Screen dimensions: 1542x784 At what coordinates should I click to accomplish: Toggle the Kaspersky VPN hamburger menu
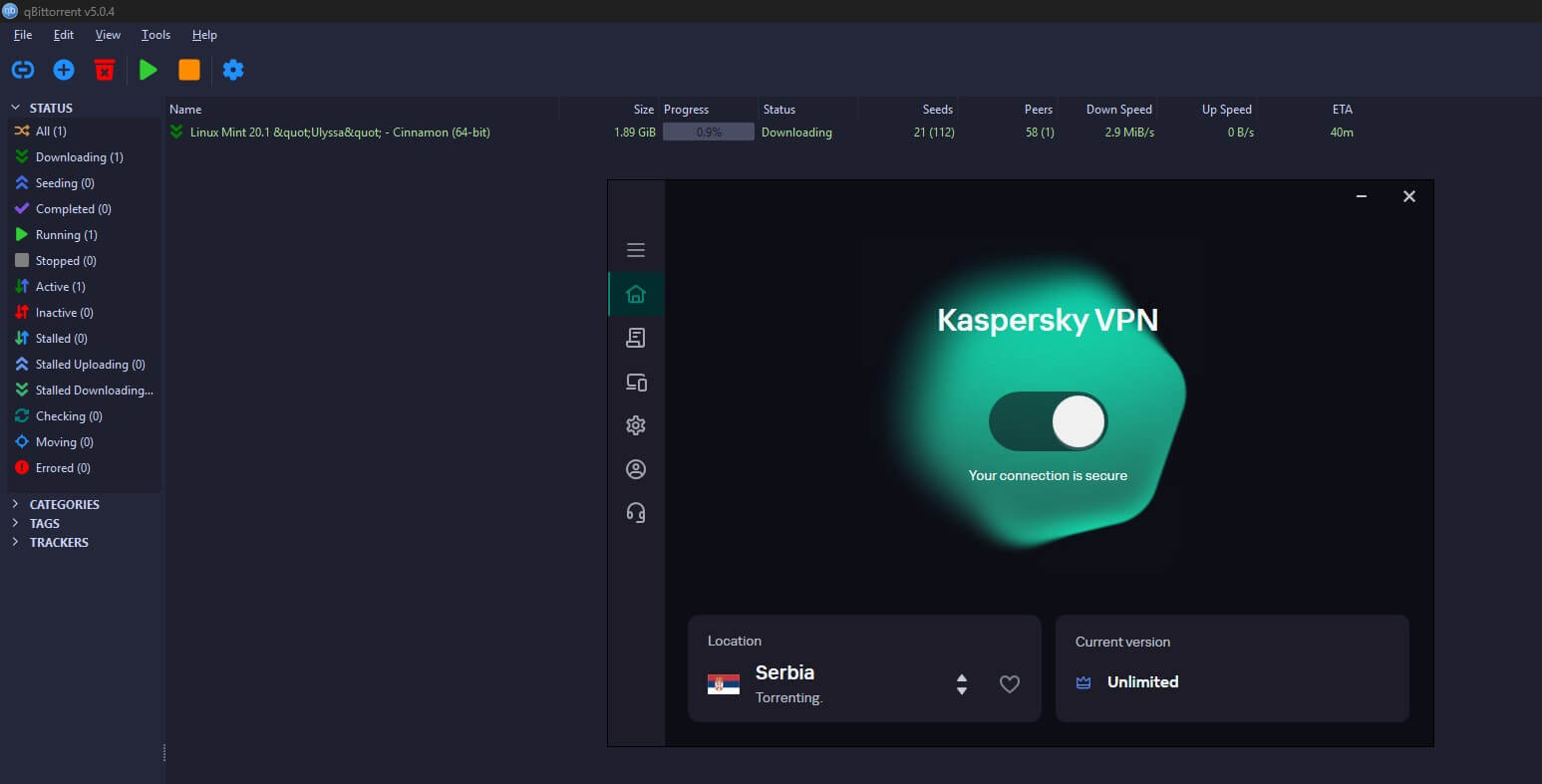pos(636,249)
